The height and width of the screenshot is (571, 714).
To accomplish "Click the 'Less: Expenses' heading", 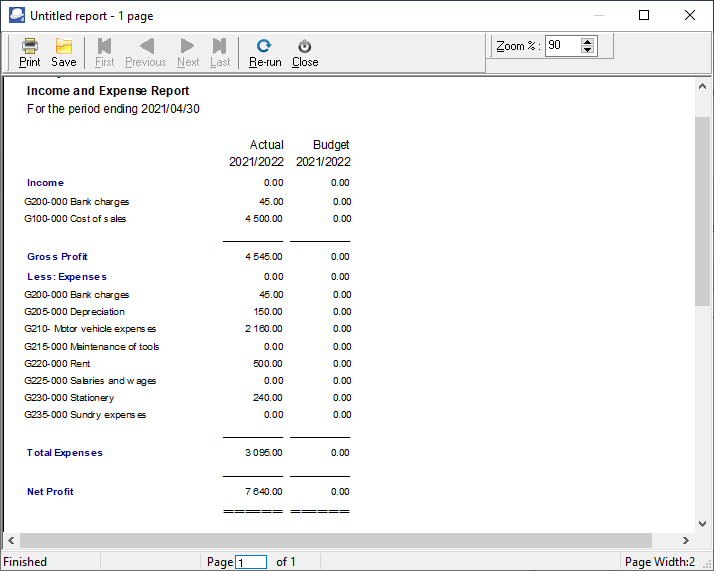I will tap(67, 277).
